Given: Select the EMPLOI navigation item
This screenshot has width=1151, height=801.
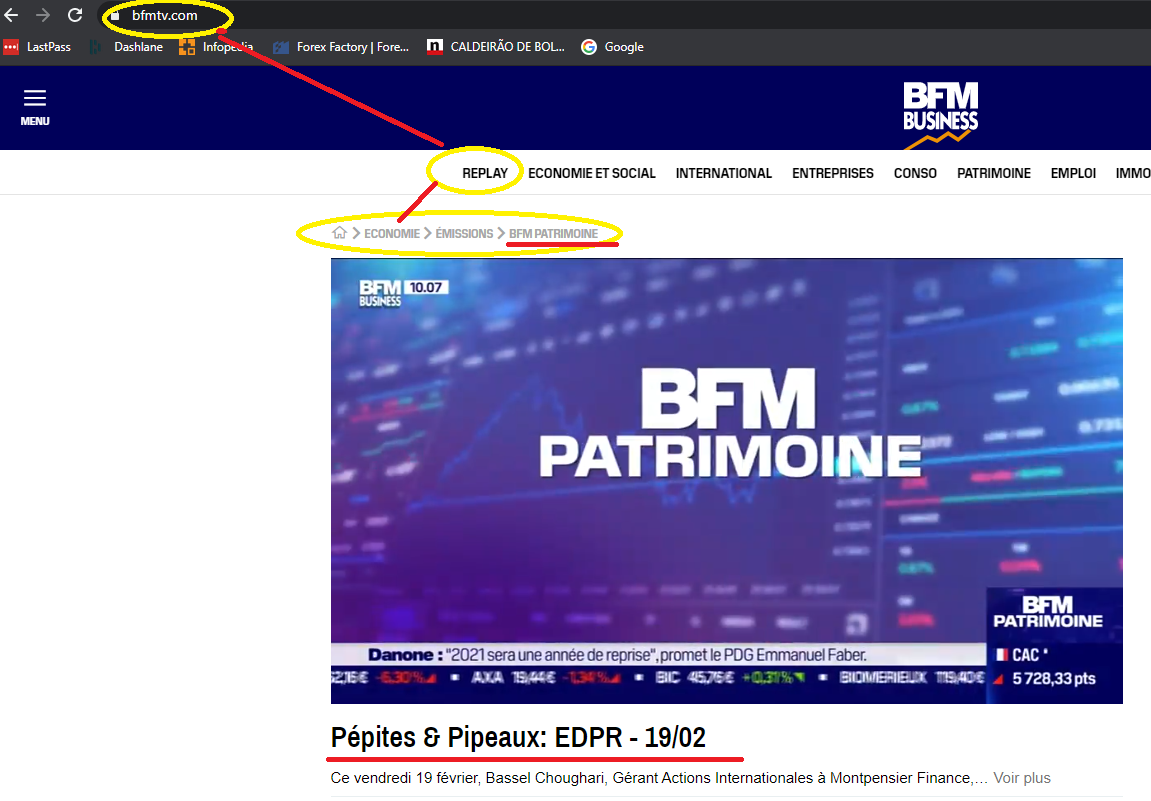Looking at the screenshot, I should point(1073,173).
